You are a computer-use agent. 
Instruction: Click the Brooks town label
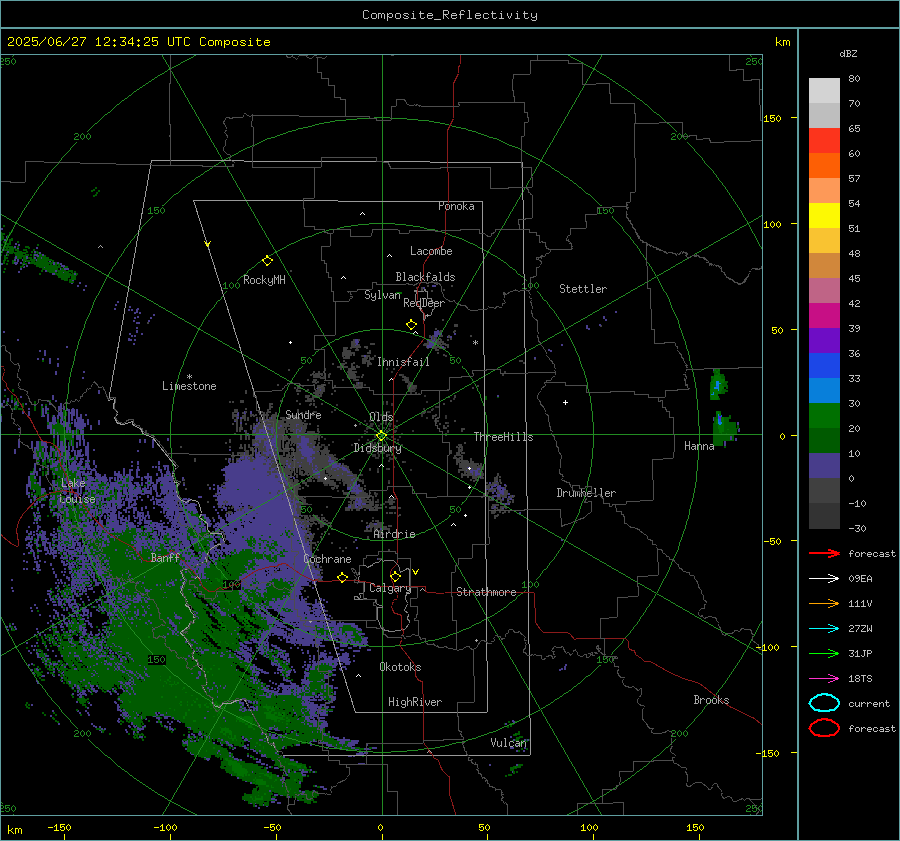pyautogui.click(x=711, y=700)
